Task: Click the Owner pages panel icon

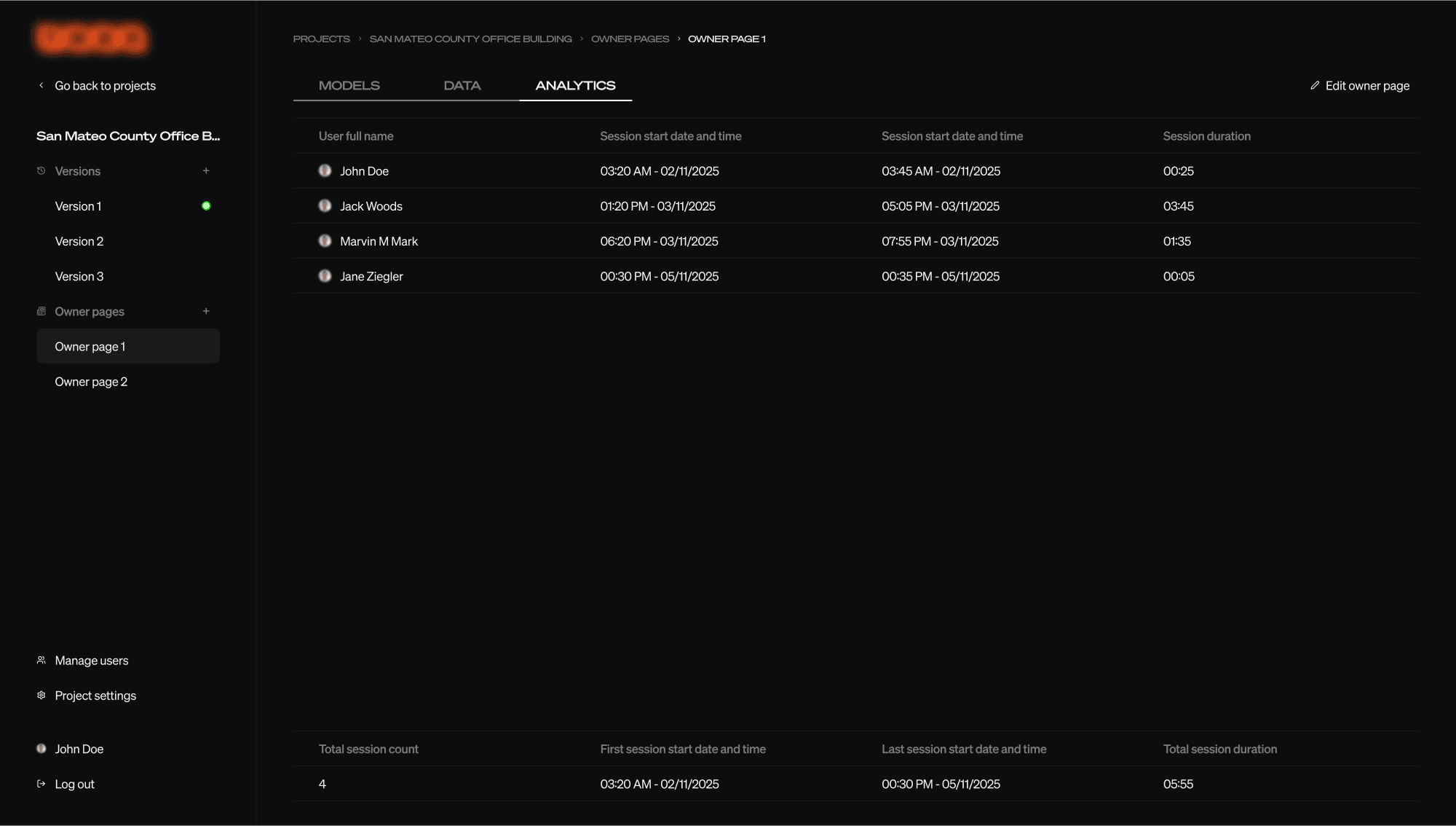Action: tap(41, 311)
